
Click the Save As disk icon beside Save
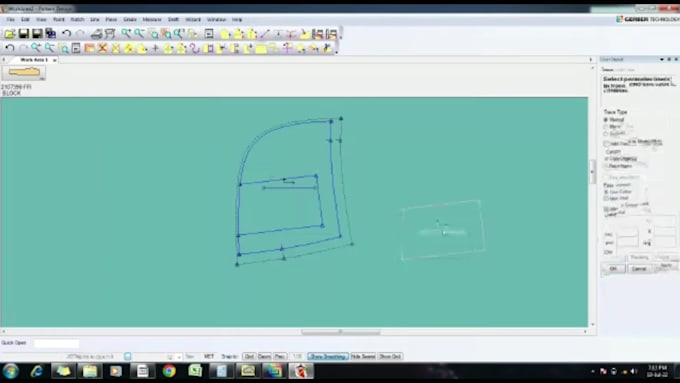37,33
